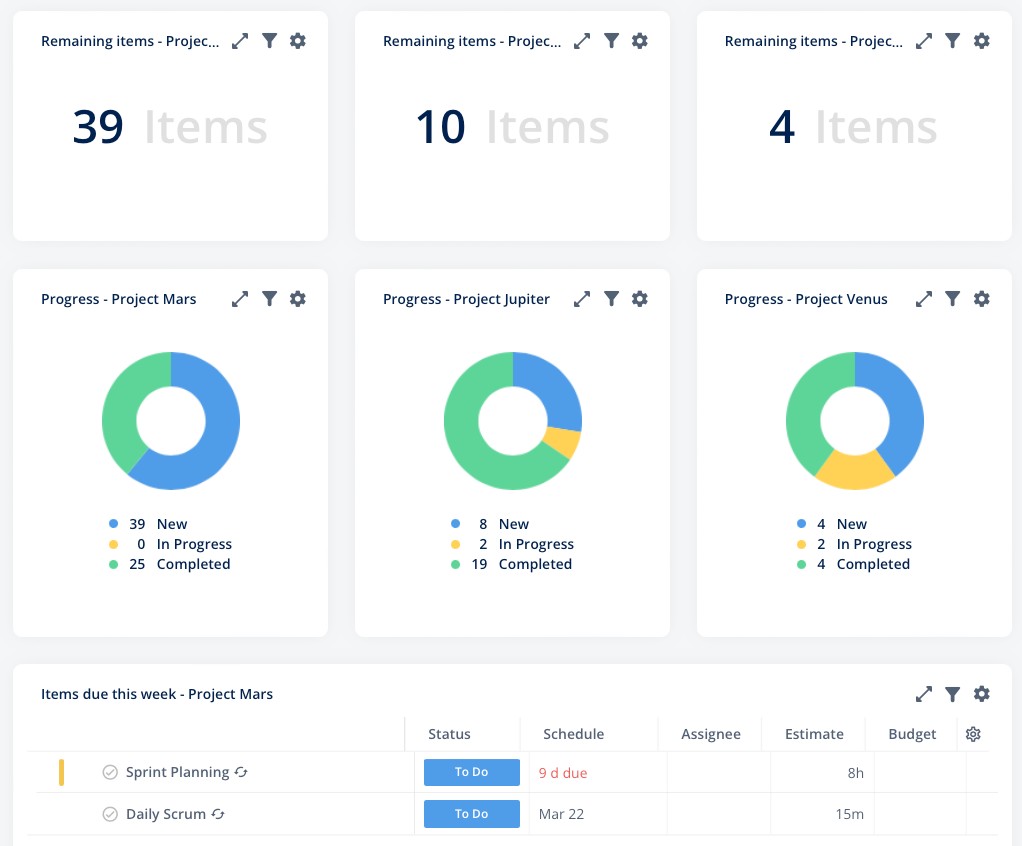The image size is (1022, 846).
Task: Click the recurring icon next to Sprint Planning
Action: pyautogui.click(x=241, y=772)
